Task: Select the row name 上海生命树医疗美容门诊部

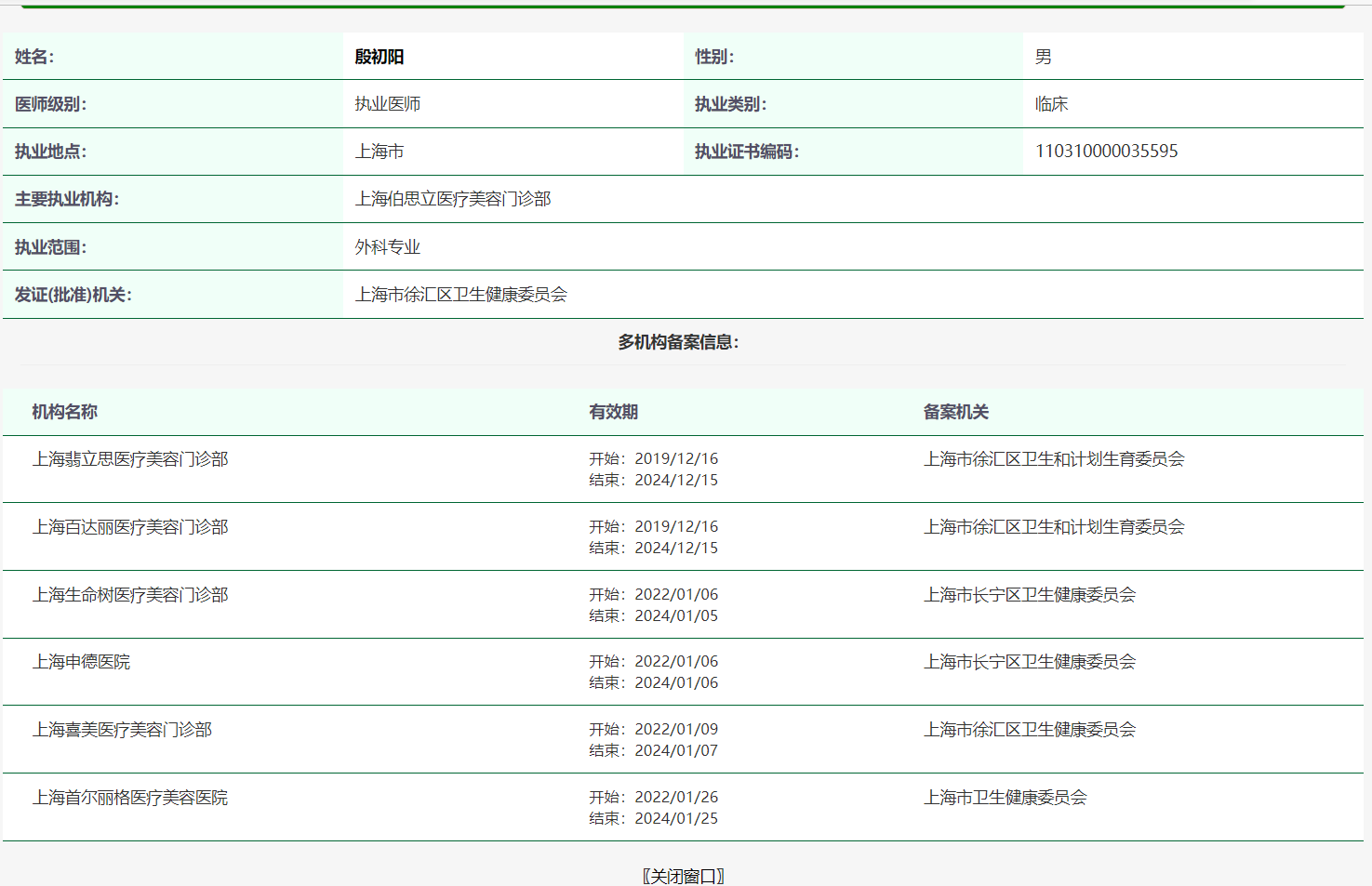Action: pos(130,595)
